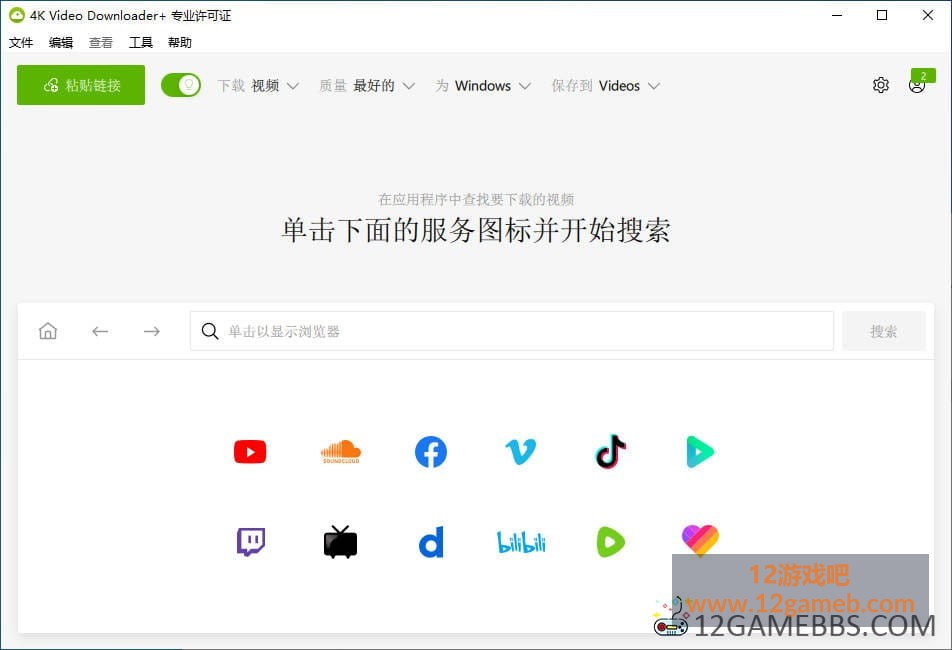Click the 搜索 search button
The height and width of the screenshot is (650, 952).
tap(883, 331)
